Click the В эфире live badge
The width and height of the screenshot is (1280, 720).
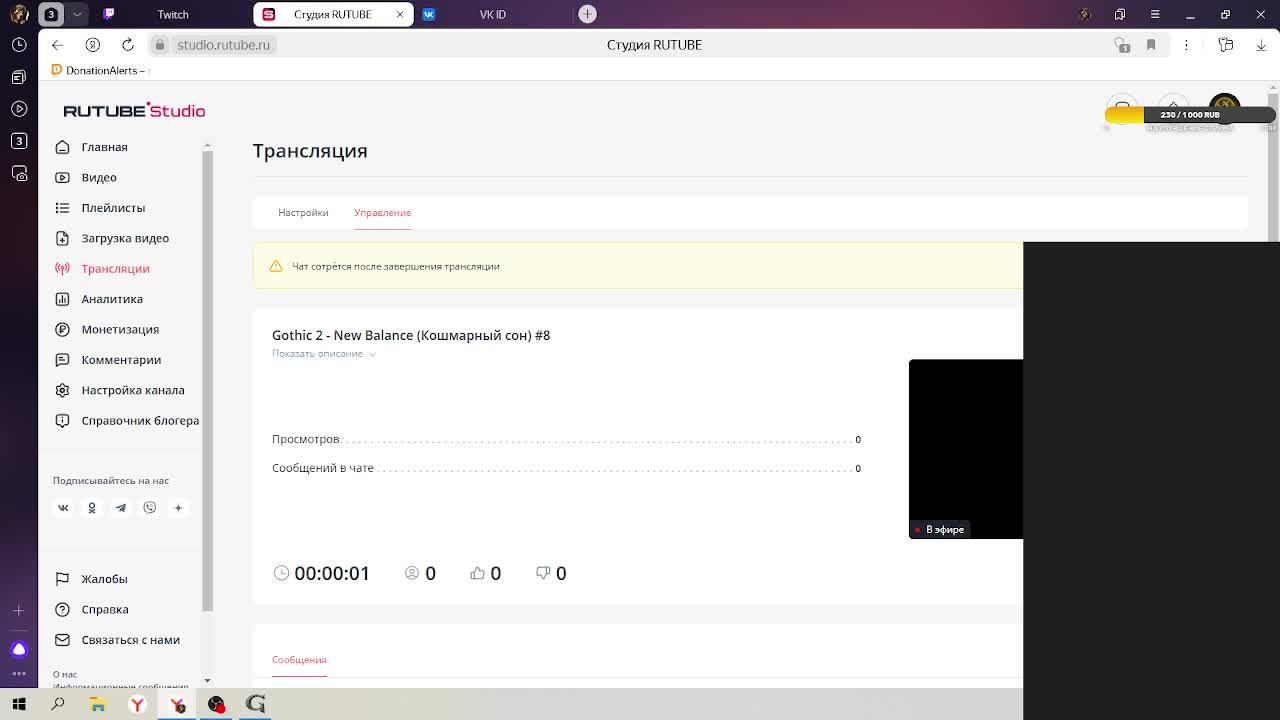[x=940, y=529]
